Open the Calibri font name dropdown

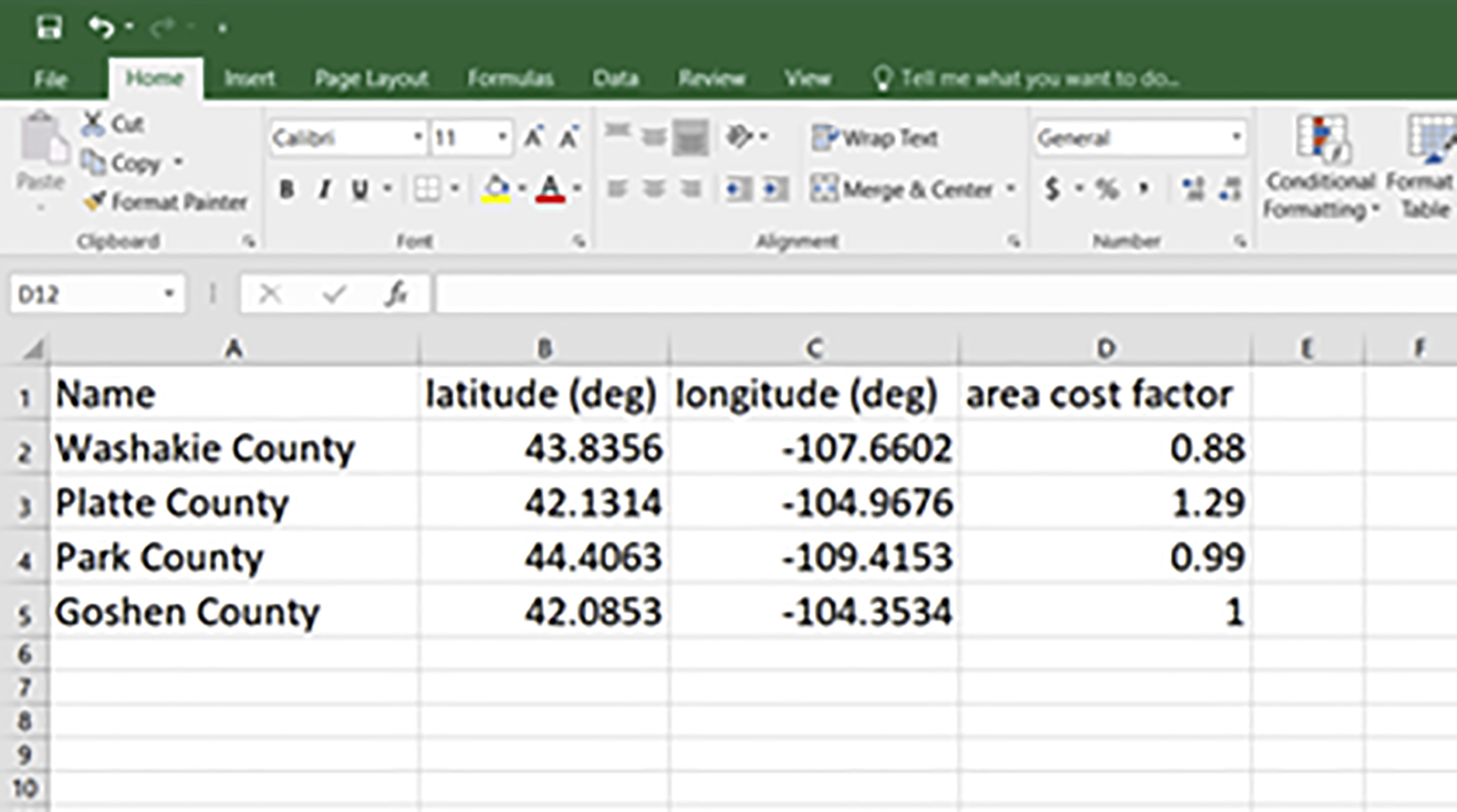coord(417,138)
